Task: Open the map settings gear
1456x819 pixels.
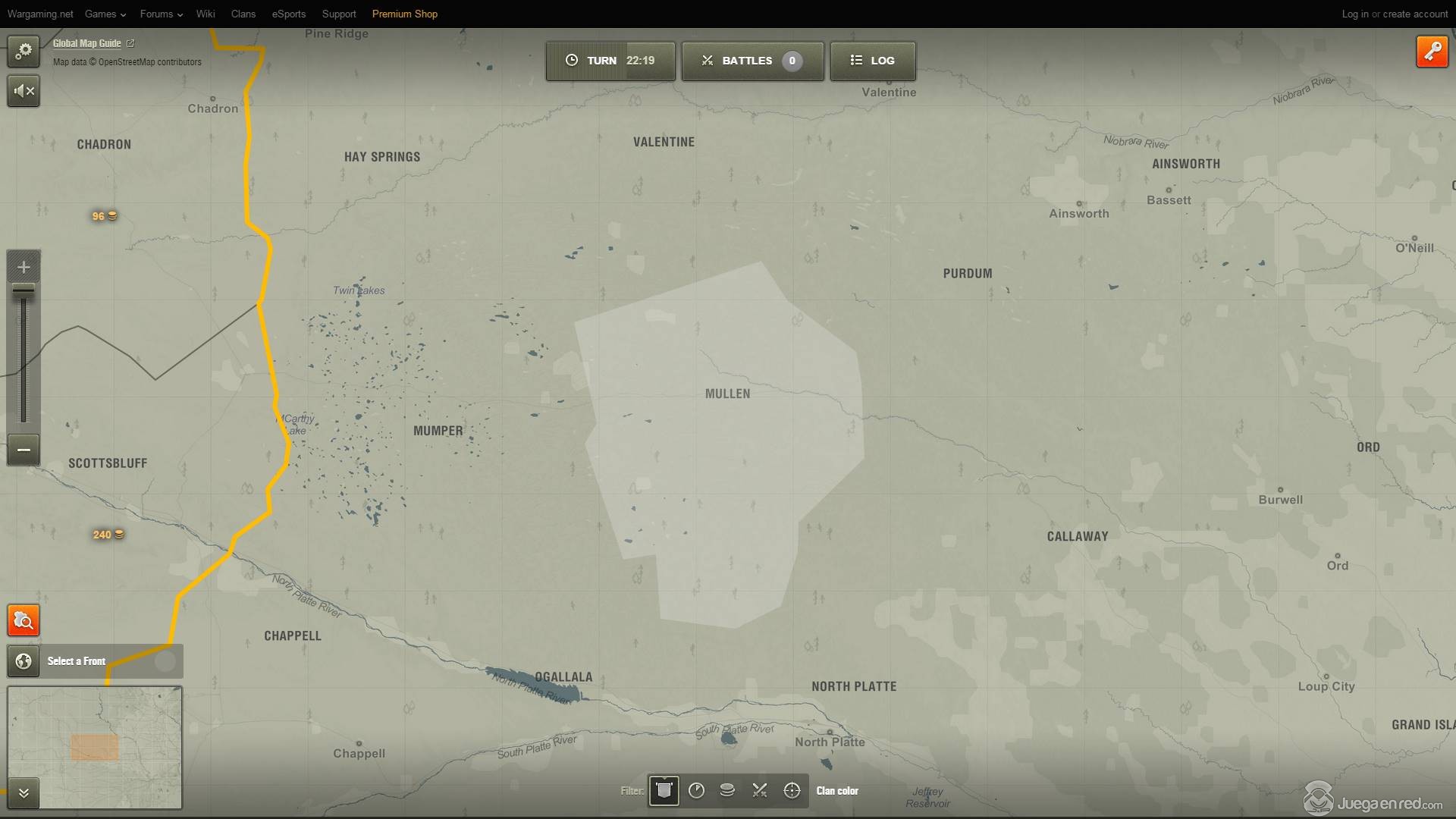Action: tap(24, 51)
